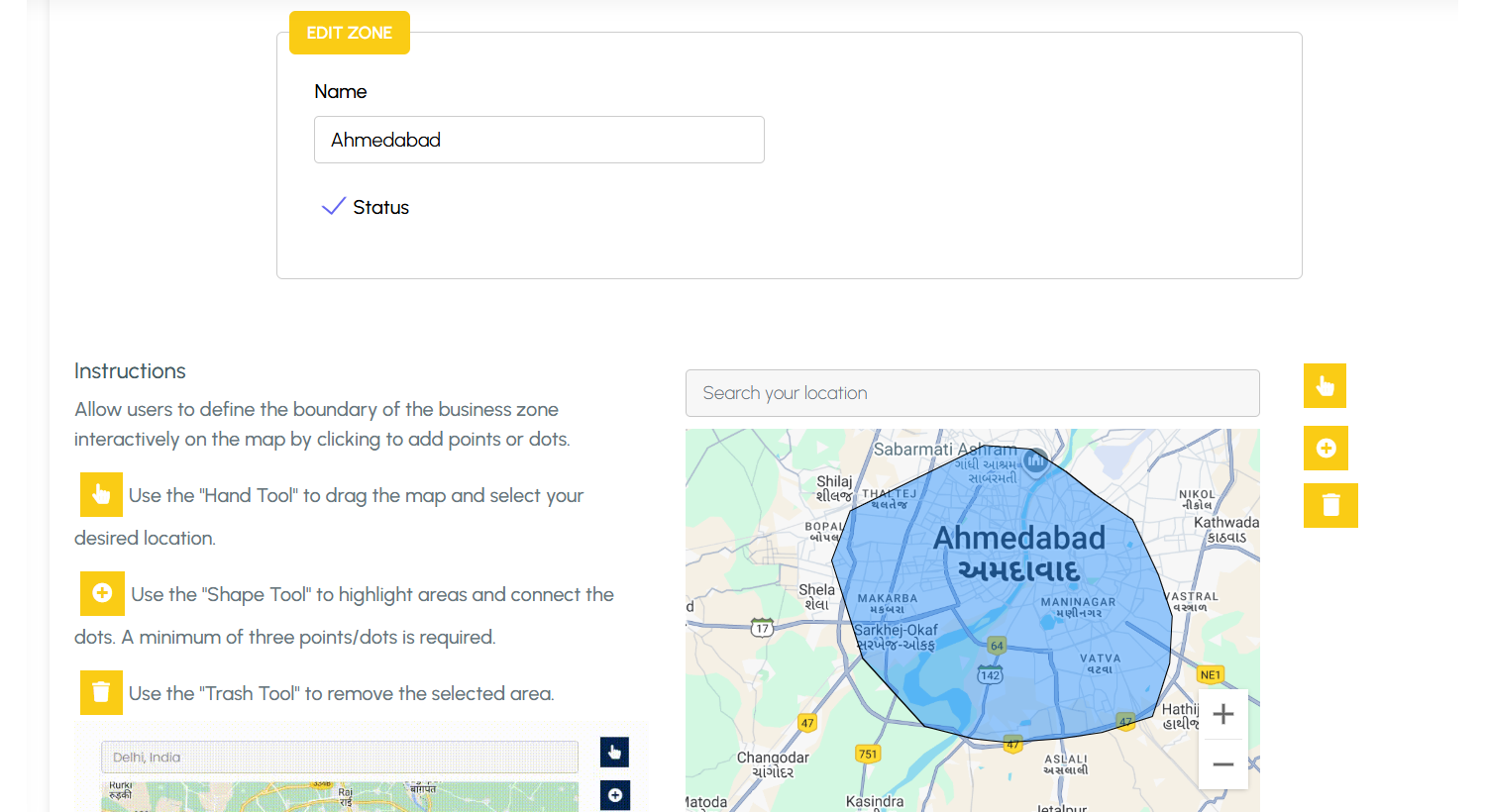Click the Thaltej label on the map
The width and height of the screenshot is (1486, 812).
(889, 498)
